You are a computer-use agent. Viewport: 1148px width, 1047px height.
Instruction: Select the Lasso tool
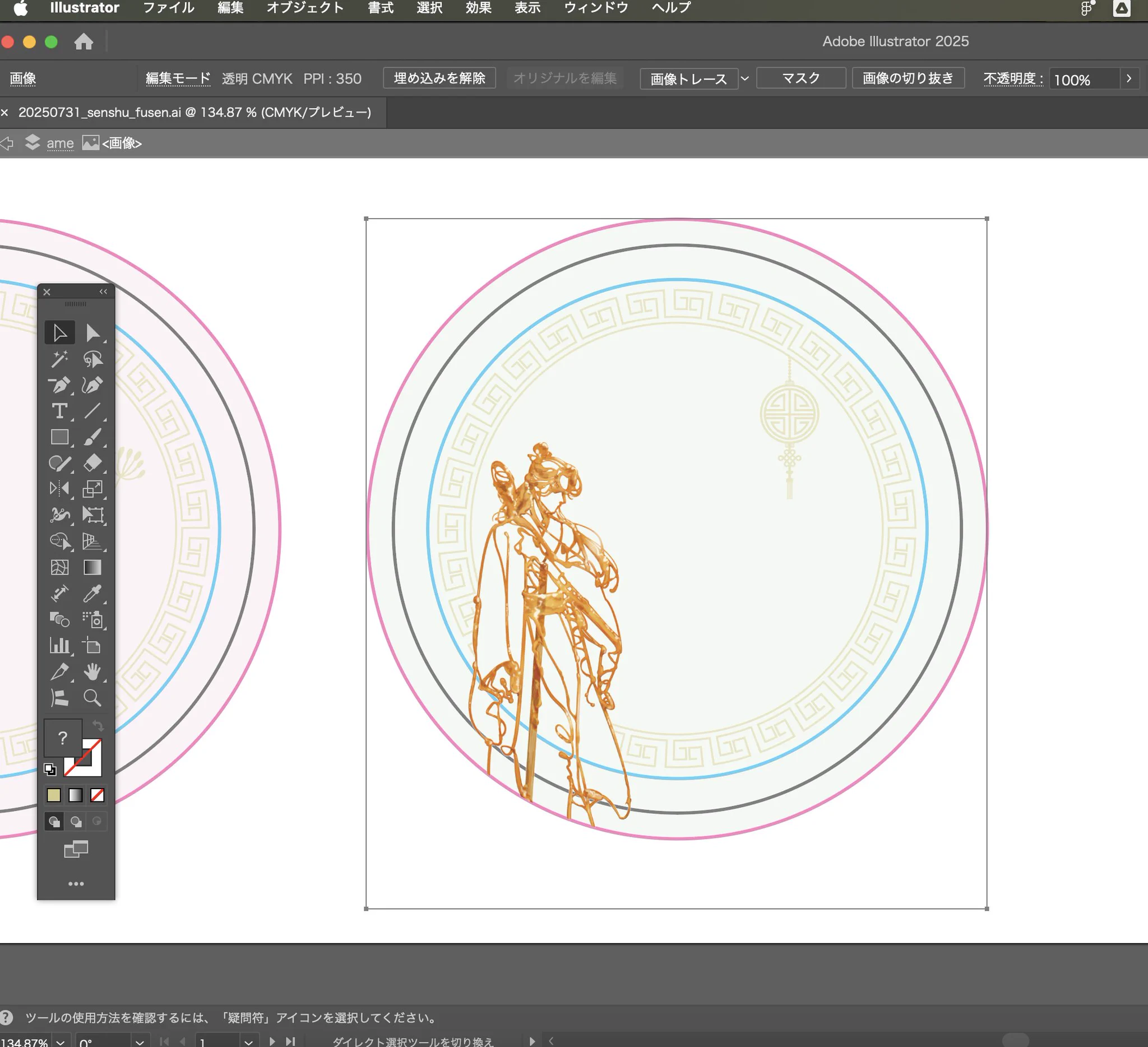click(x=92, y=359)
